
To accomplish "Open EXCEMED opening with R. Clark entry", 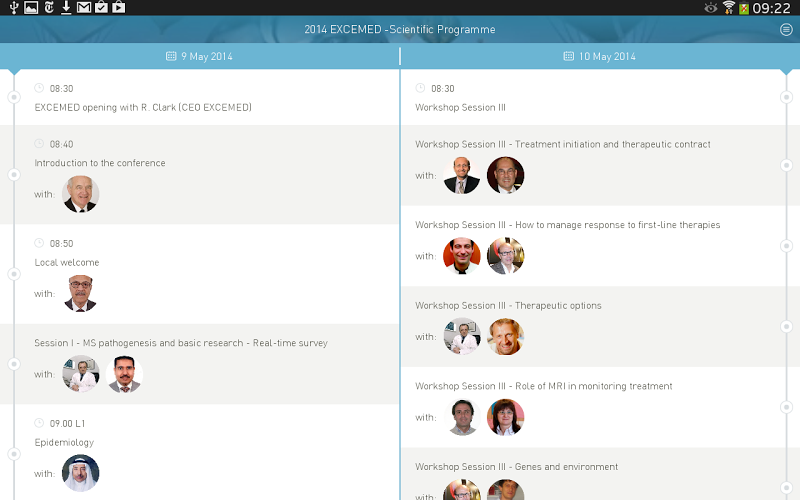I will [199, 97].
